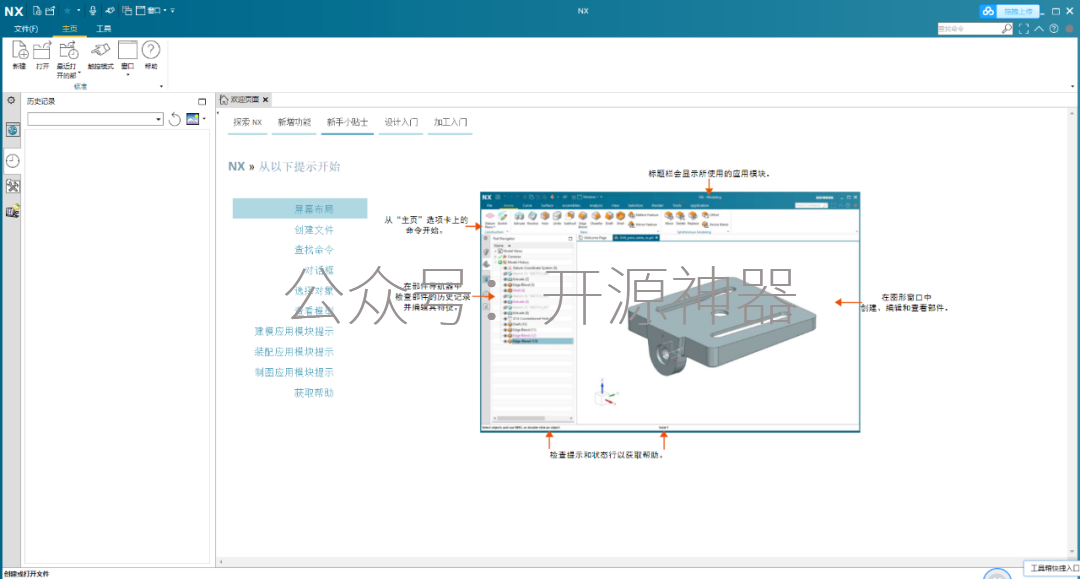1080x579 pixels.
Task: Maximize the 历史记录 panel
Action: point(202,101)
